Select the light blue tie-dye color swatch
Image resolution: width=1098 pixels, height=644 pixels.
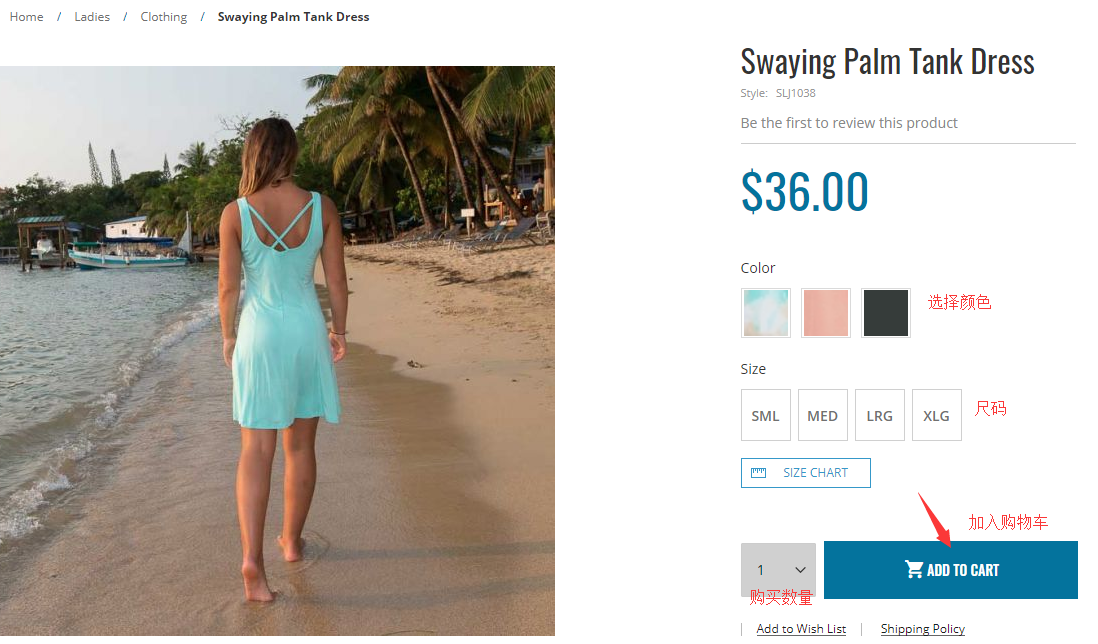tap(766, 313)
